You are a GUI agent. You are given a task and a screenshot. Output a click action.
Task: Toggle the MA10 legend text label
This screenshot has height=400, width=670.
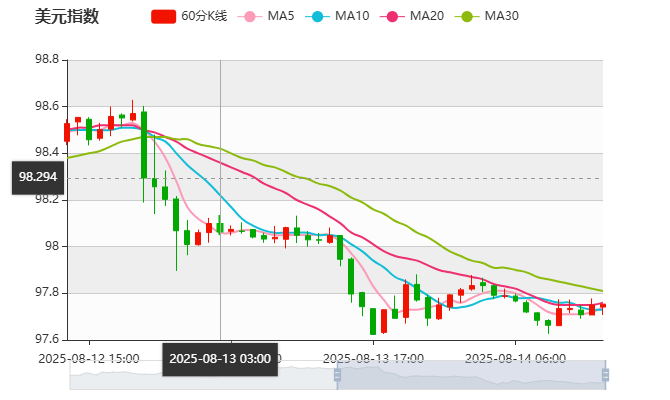tap(352, 16)
